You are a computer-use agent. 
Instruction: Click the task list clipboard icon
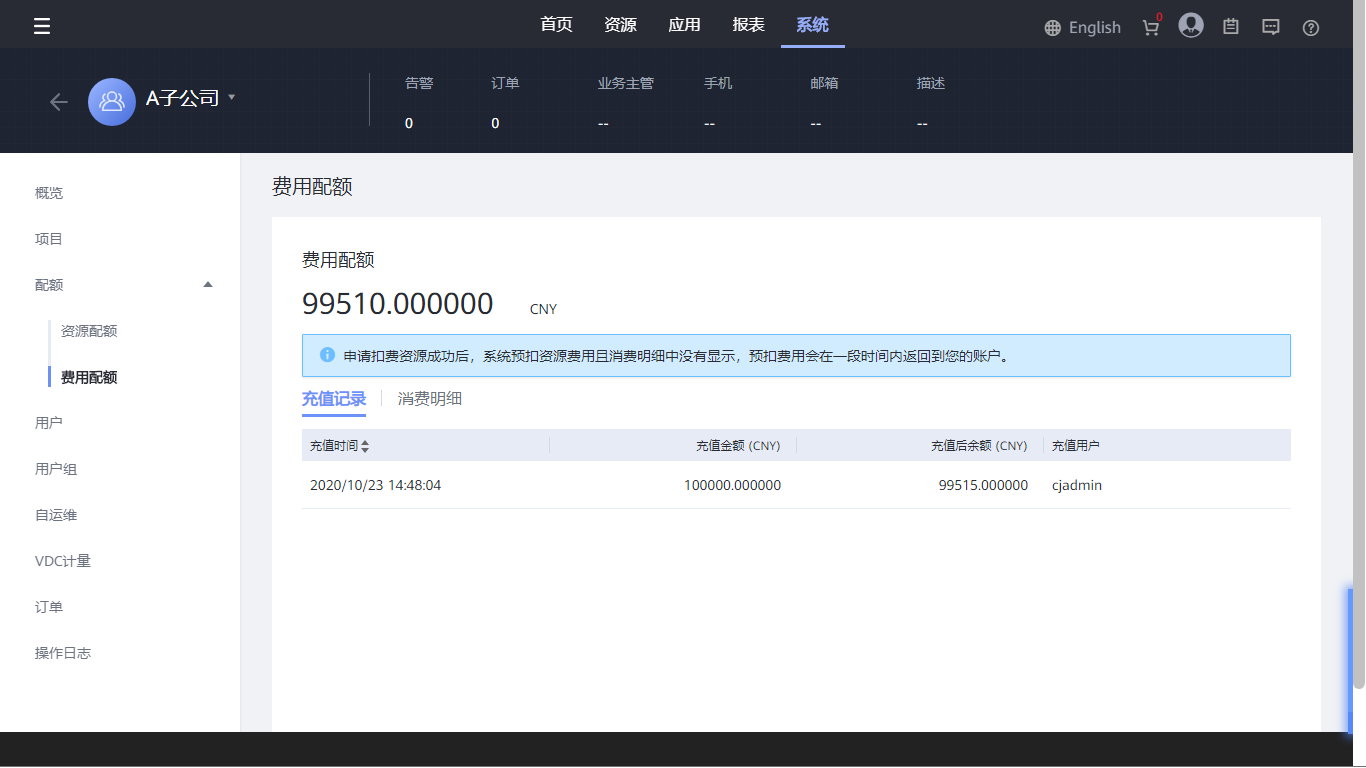point(1231,27)
